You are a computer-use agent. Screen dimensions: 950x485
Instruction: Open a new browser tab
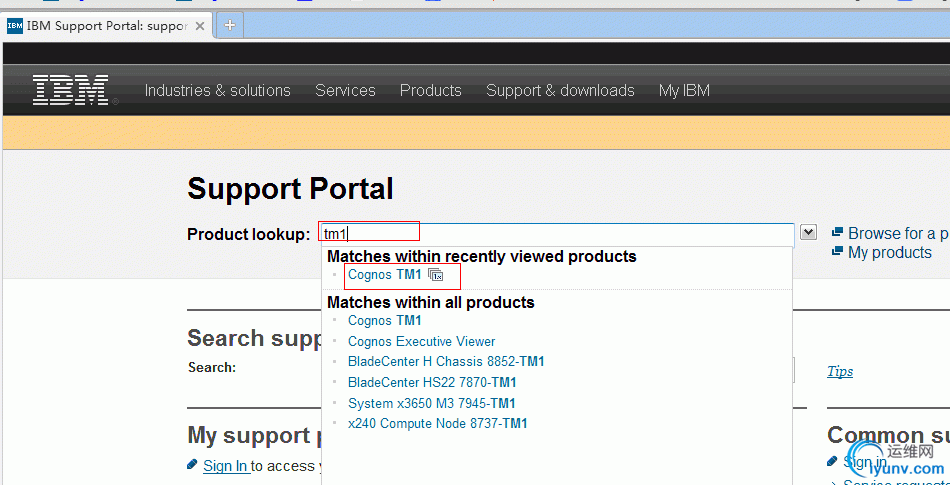(x=229, y=25)
